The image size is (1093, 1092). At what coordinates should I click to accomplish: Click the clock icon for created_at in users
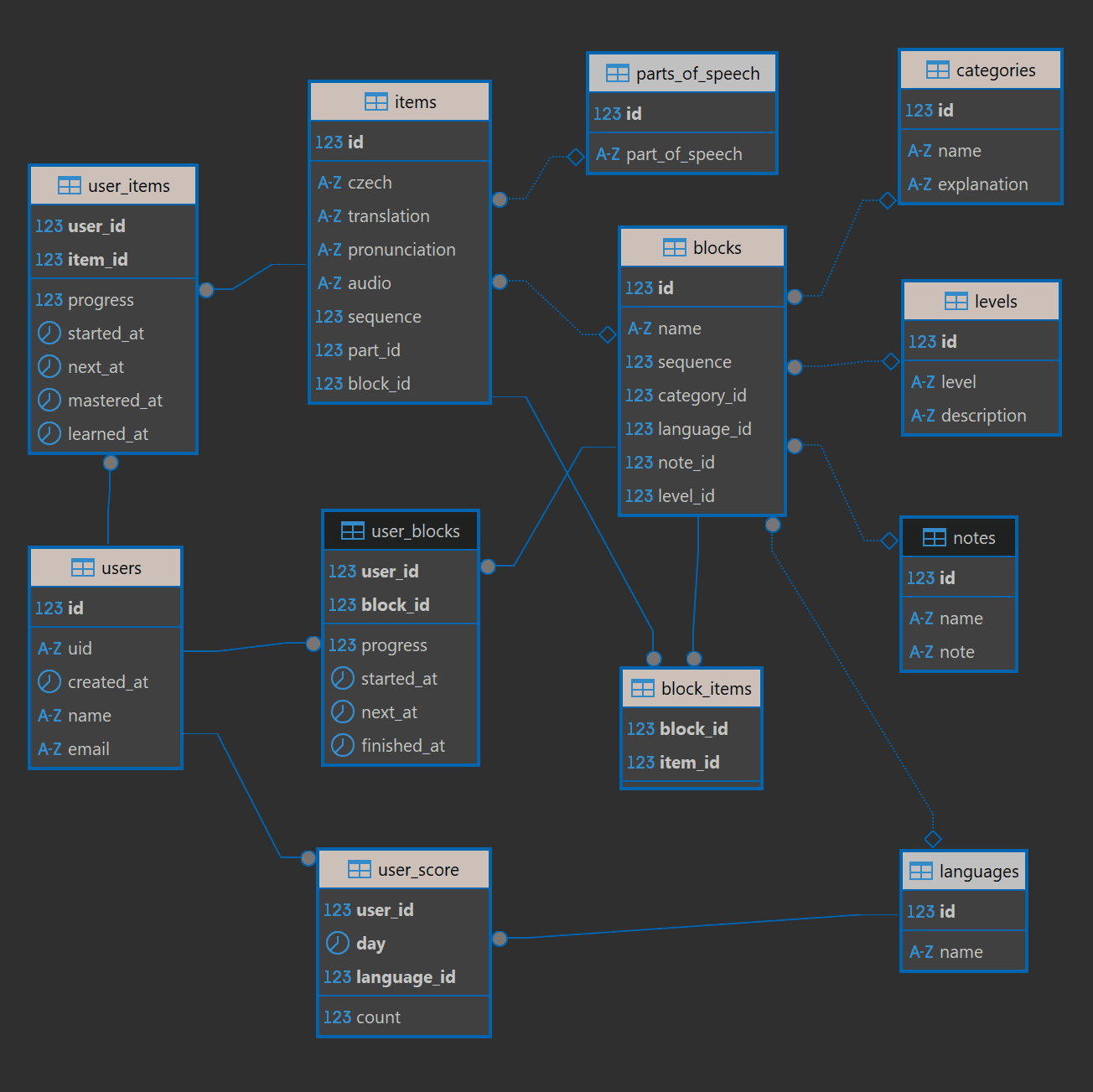click(49, 681)
